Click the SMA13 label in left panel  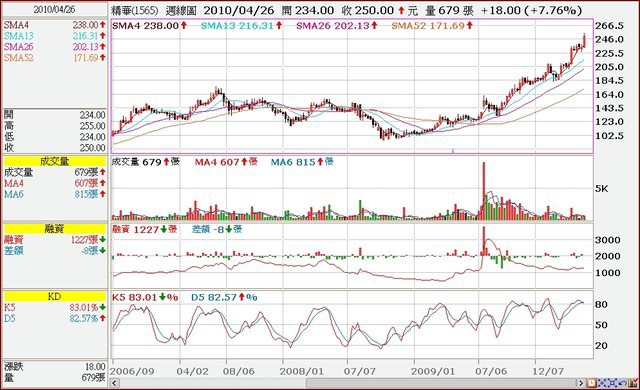[19, 36]
